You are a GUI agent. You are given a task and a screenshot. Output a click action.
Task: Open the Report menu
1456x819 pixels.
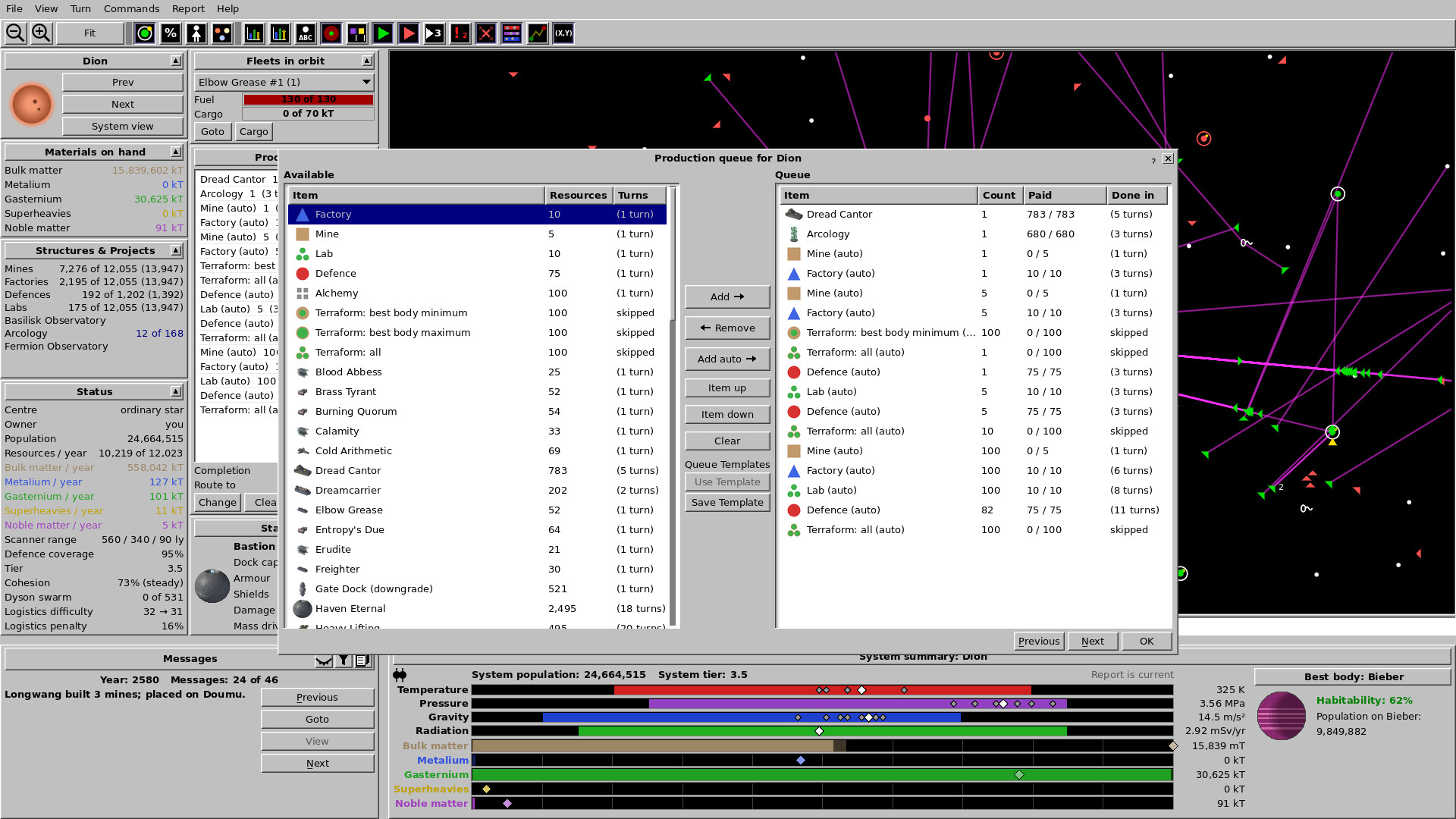tap(188, 8)
